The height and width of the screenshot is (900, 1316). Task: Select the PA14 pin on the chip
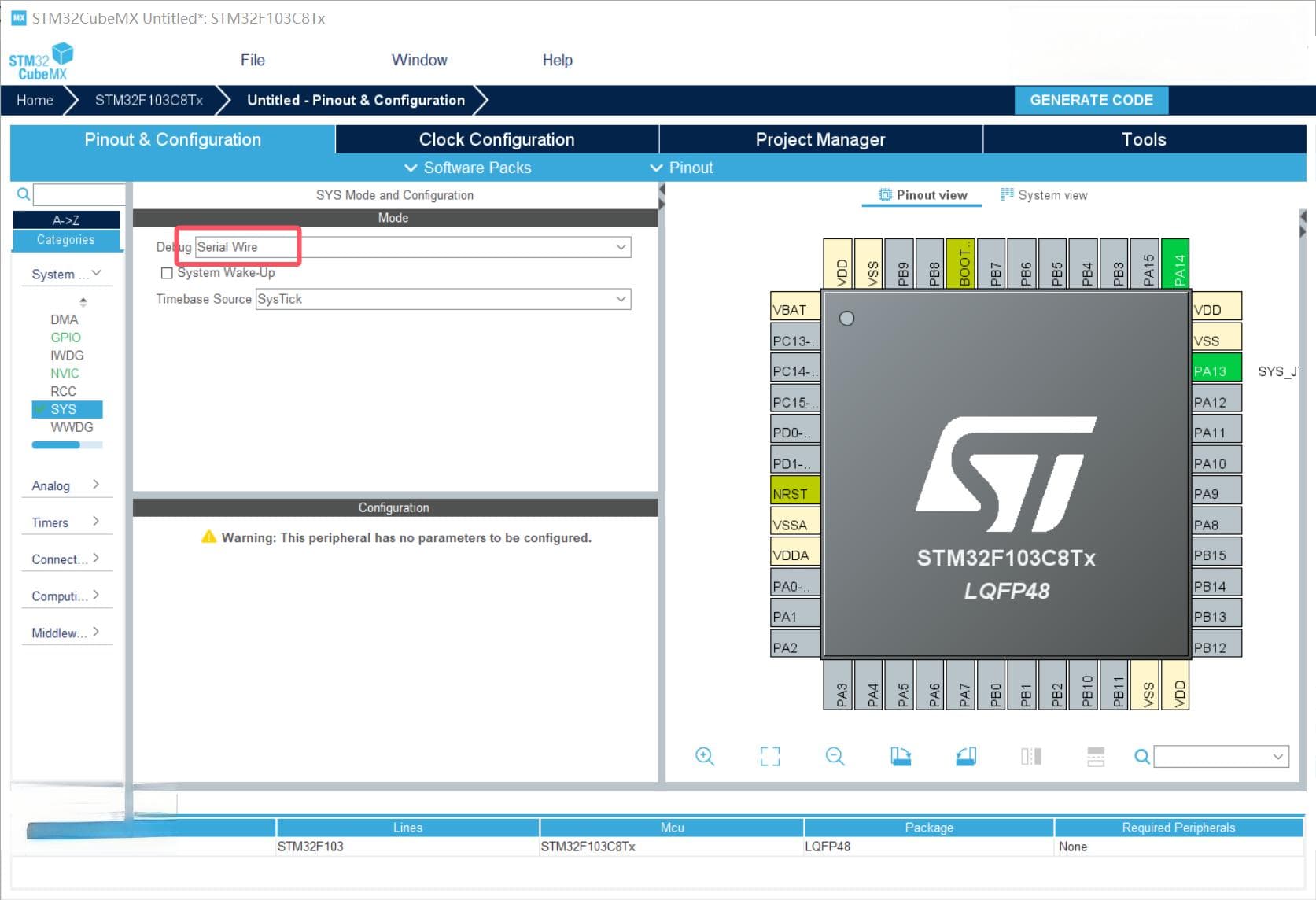click(1175, 263)
